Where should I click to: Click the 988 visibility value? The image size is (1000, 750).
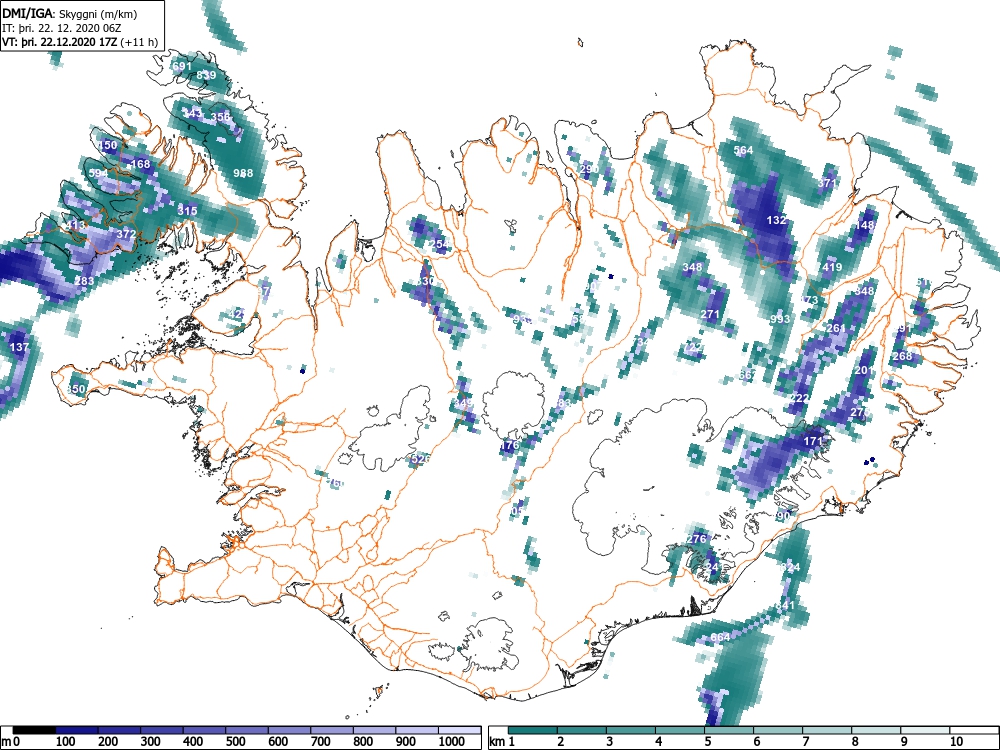pos(243,173)
